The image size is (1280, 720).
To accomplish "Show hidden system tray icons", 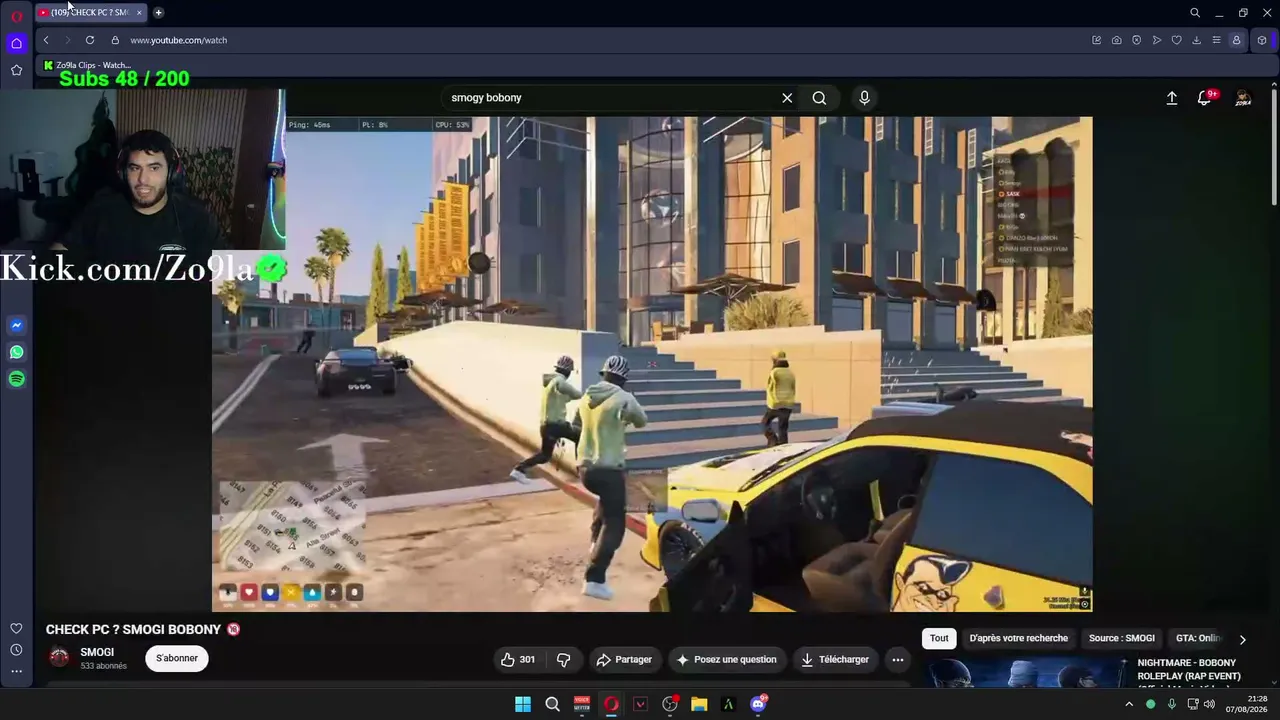I will pos(1129,704).
